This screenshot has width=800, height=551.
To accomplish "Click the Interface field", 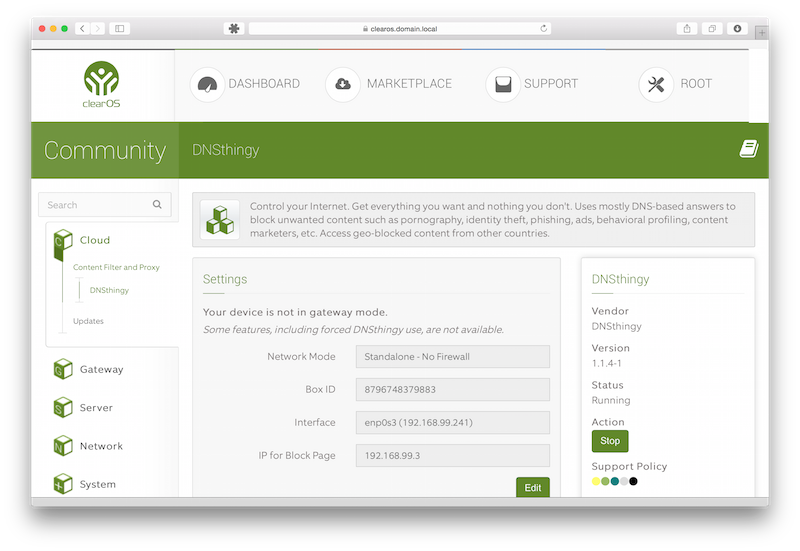I will pyautogui.click(x=453, y=422).
